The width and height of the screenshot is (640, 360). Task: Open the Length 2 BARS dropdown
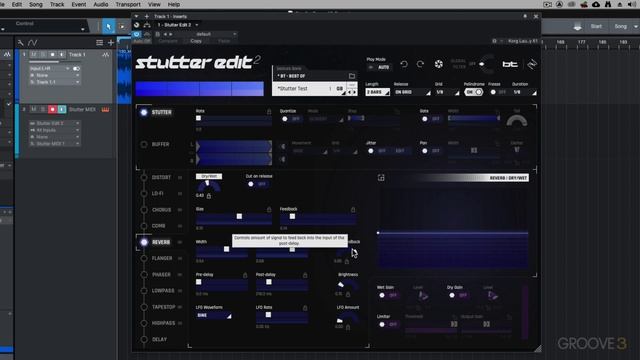pos(378,92)
